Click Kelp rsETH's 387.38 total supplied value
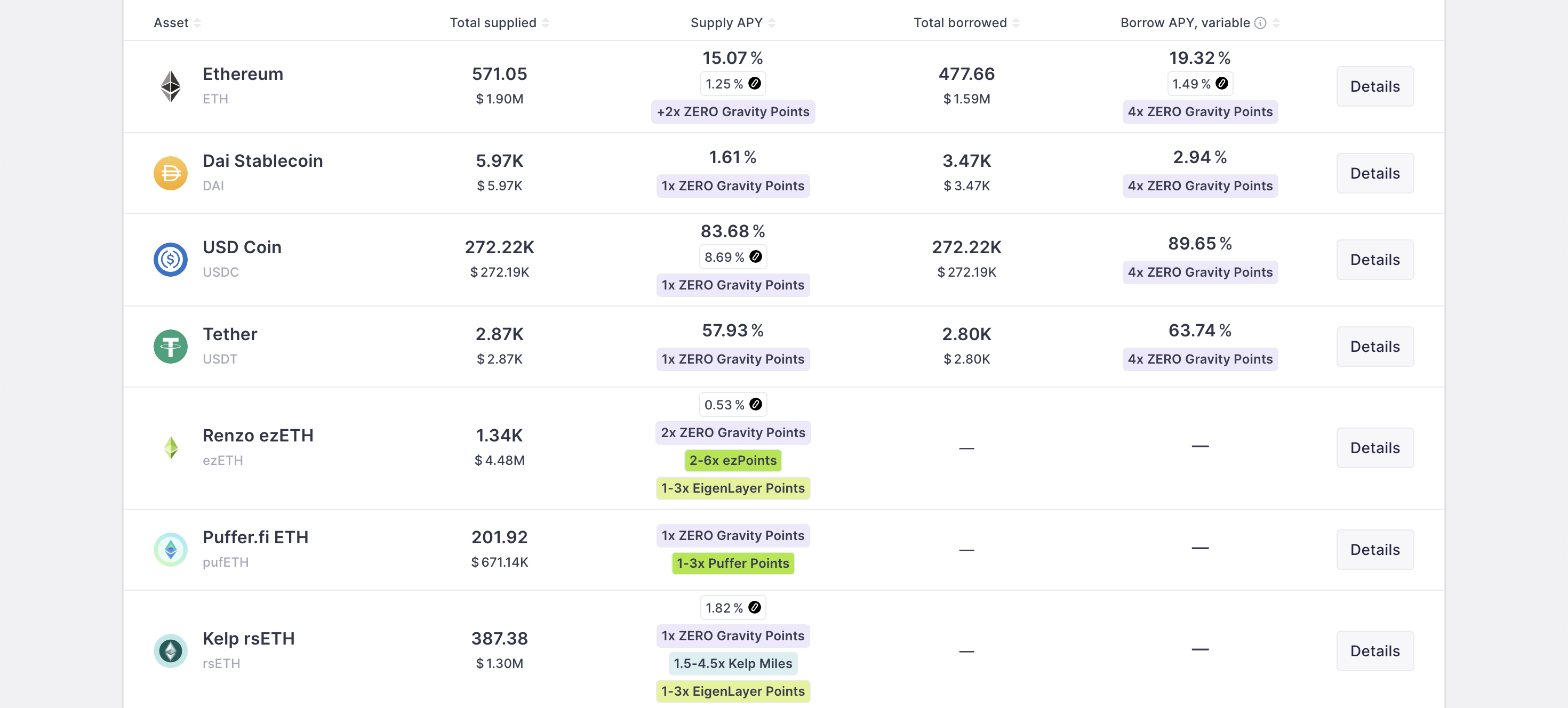The image size is (1568, 708). [499, 639]
